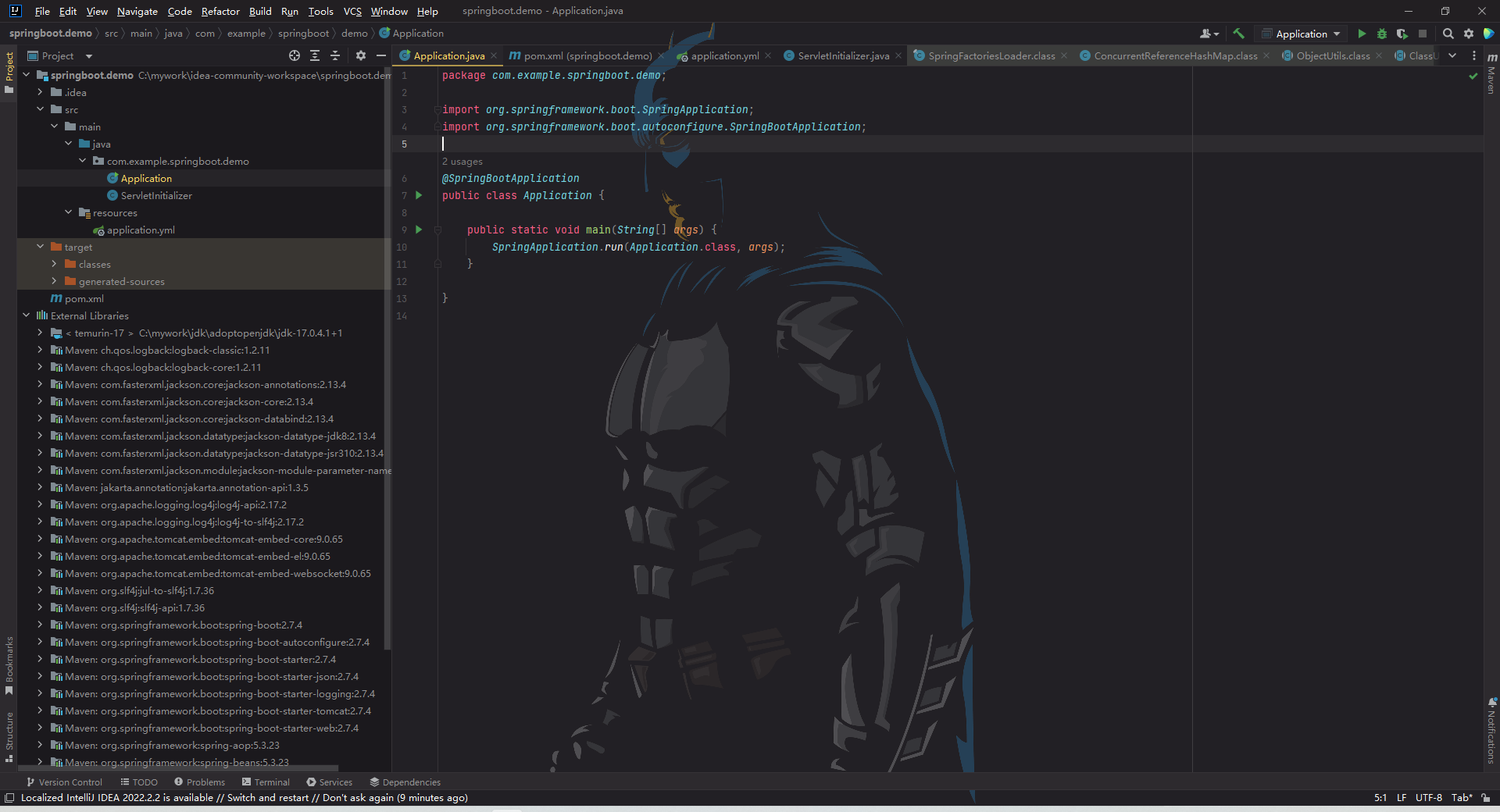Viewport: 1500px width, 812px height.
Task: Select application.yml in the project tree
Action: click(141, 230)
